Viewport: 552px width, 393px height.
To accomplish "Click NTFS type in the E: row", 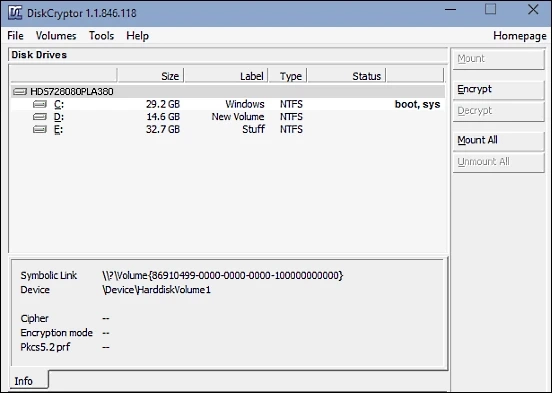I will tap(291, 130).
